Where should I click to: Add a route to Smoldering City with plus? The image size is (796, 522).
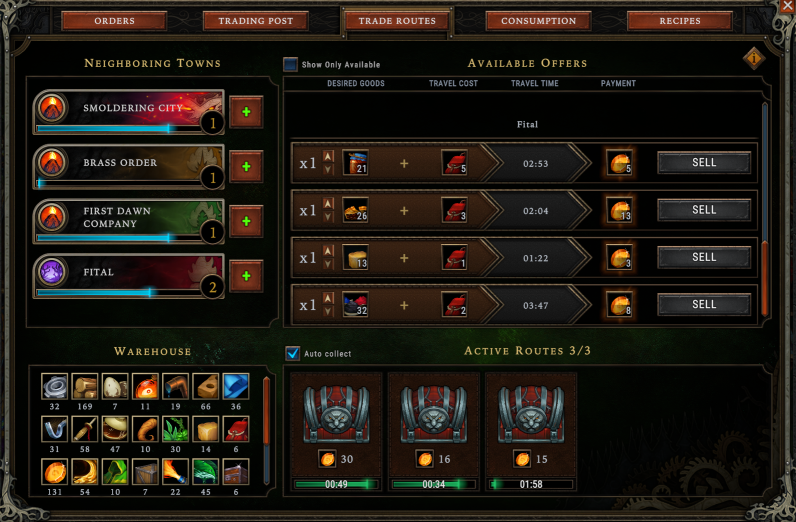pos(246,112)
